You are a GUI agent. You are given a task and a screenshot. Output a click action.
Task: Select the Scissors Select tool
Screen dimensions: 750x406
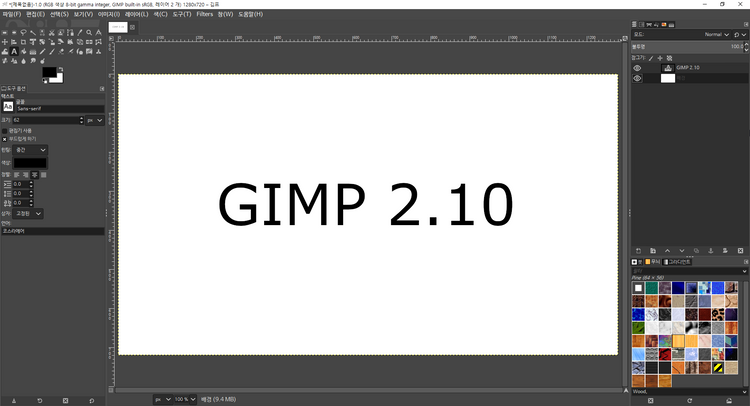tap(52, 33)
